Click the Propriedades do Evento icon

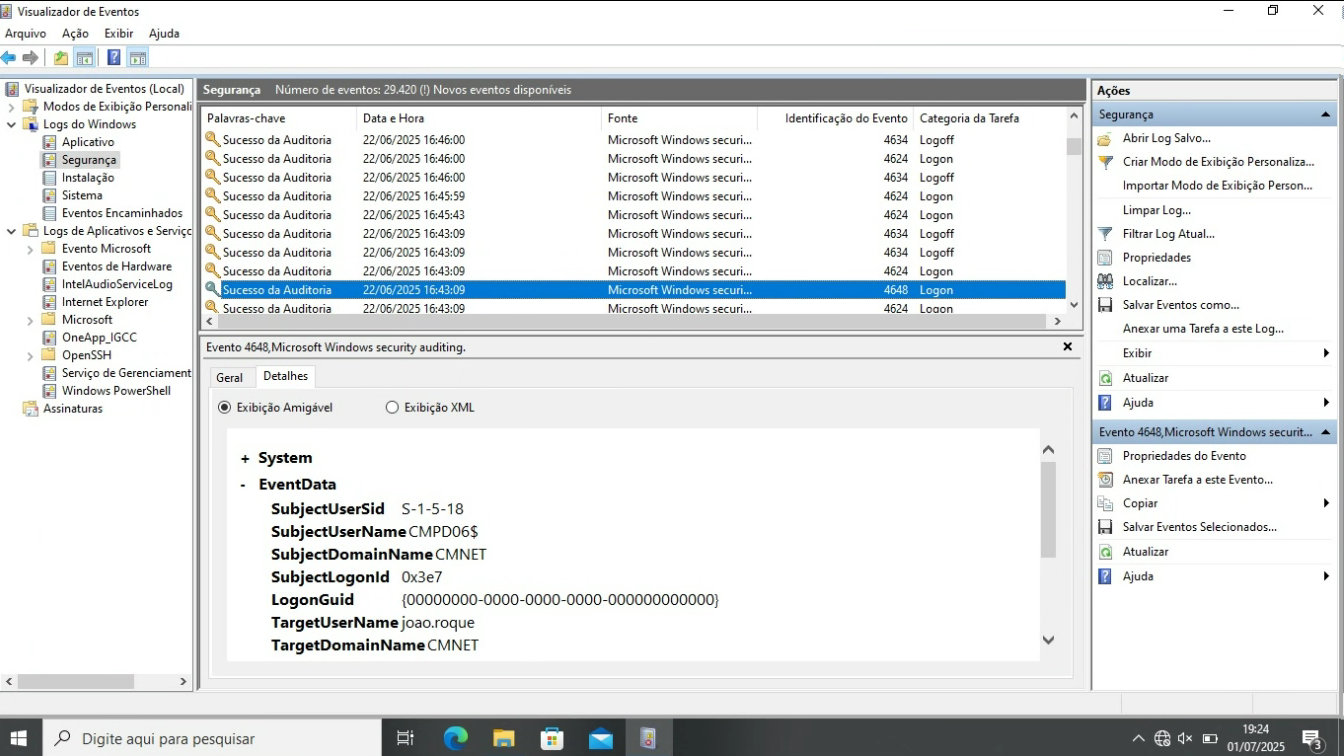(1105, 456)
